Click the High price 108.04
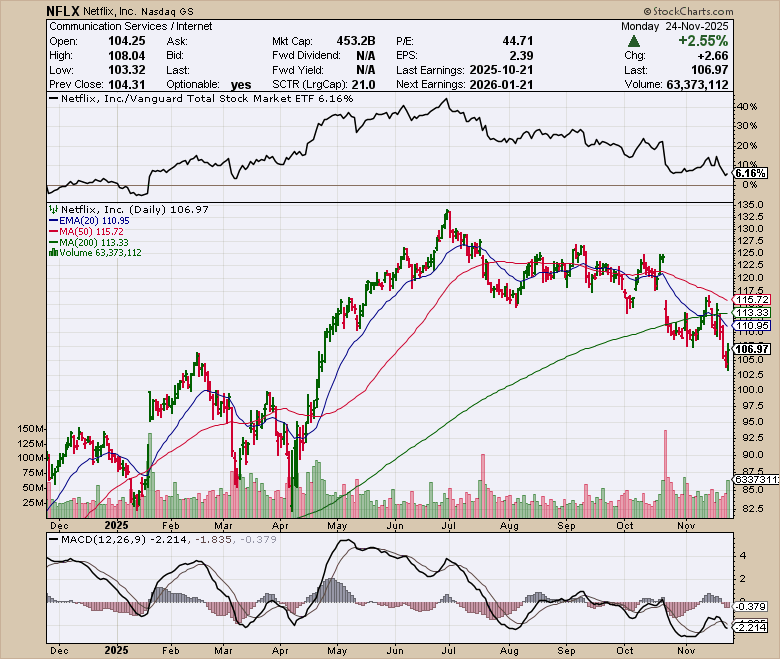The width and height of the screenshot is (780, 659). (126, 55)
